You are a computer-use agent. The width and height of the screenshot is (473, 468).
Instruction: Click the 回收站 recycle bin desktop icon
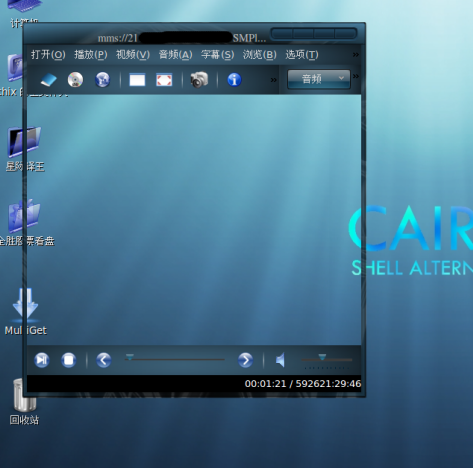click(24, 401)
